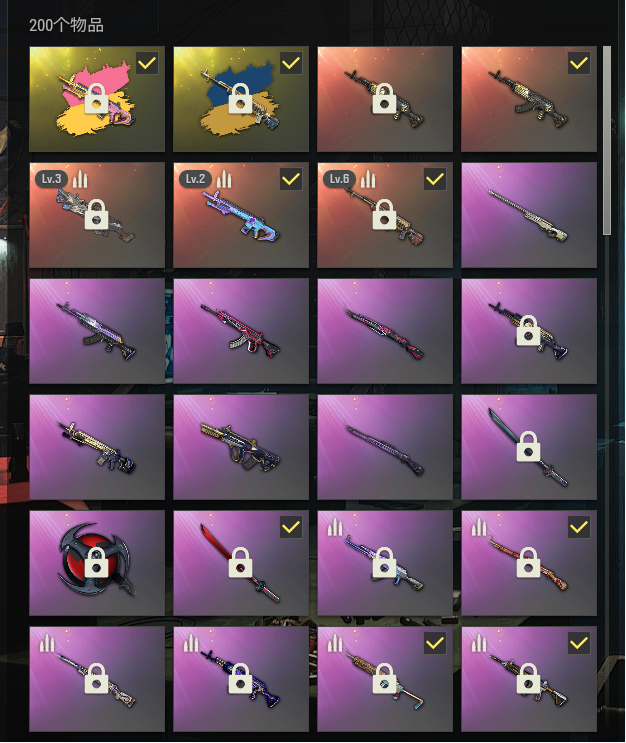Toggle checkmark on the Lv.2 blue rifle
Viewport: 626px width, 743px height.
click(291, 179)
